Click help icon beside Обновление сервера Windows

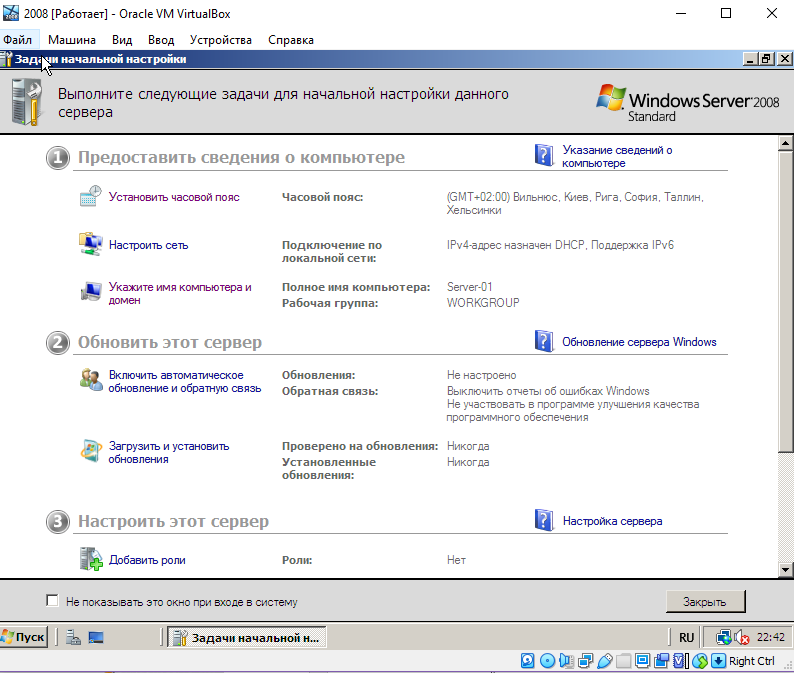point(544,341)
